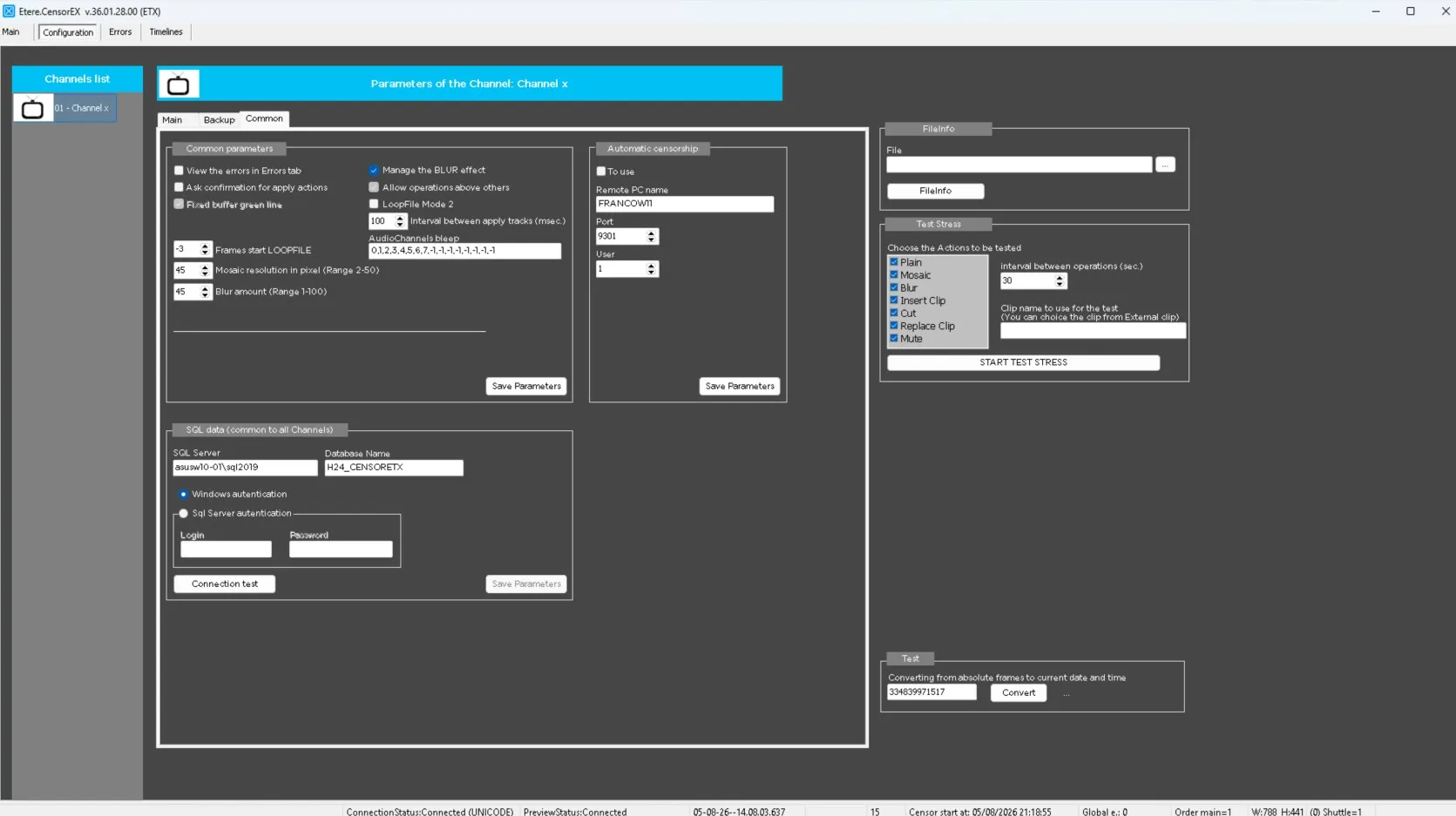The image size is (1456, 816).
Task: Uncheck Blur in Test Stress actions
Action: (894, 287)
